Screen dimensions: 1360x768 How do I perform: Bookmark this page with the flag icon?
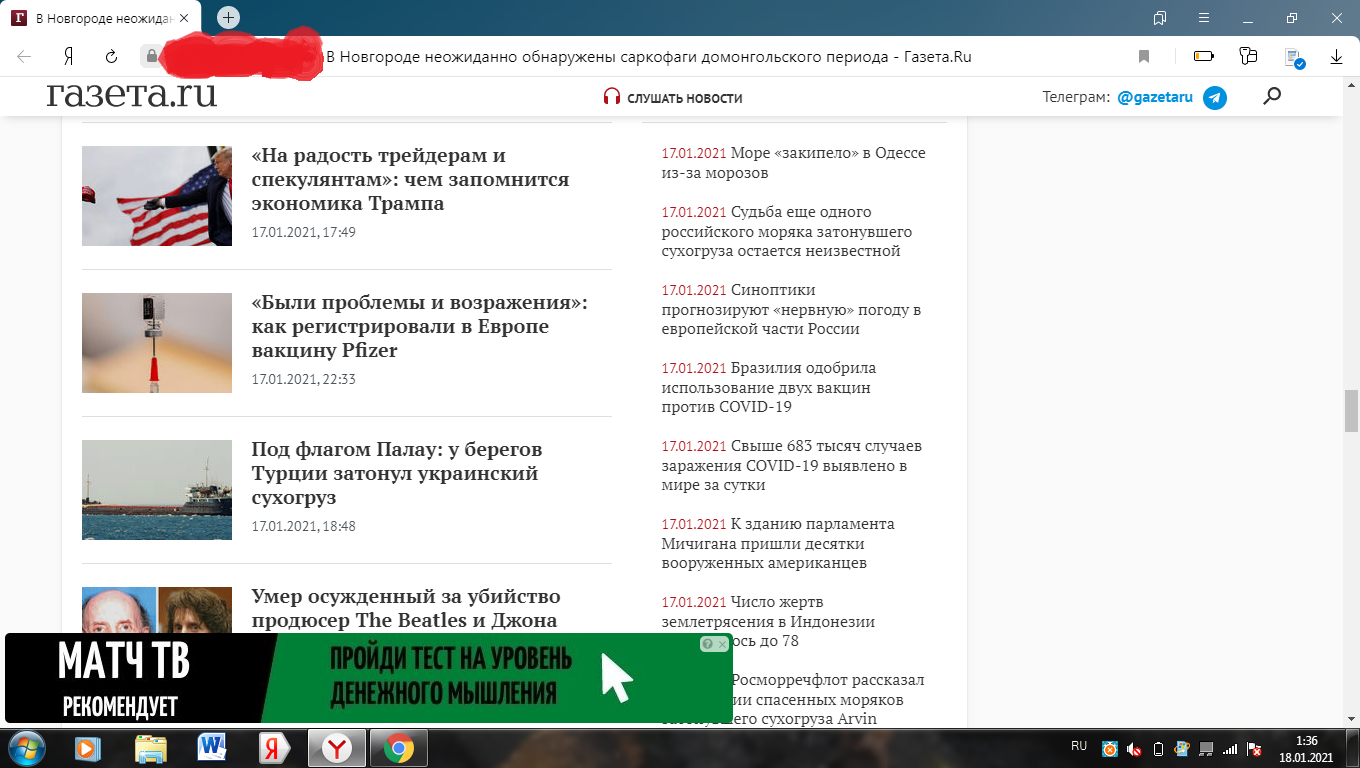[x=1144, y=57]
